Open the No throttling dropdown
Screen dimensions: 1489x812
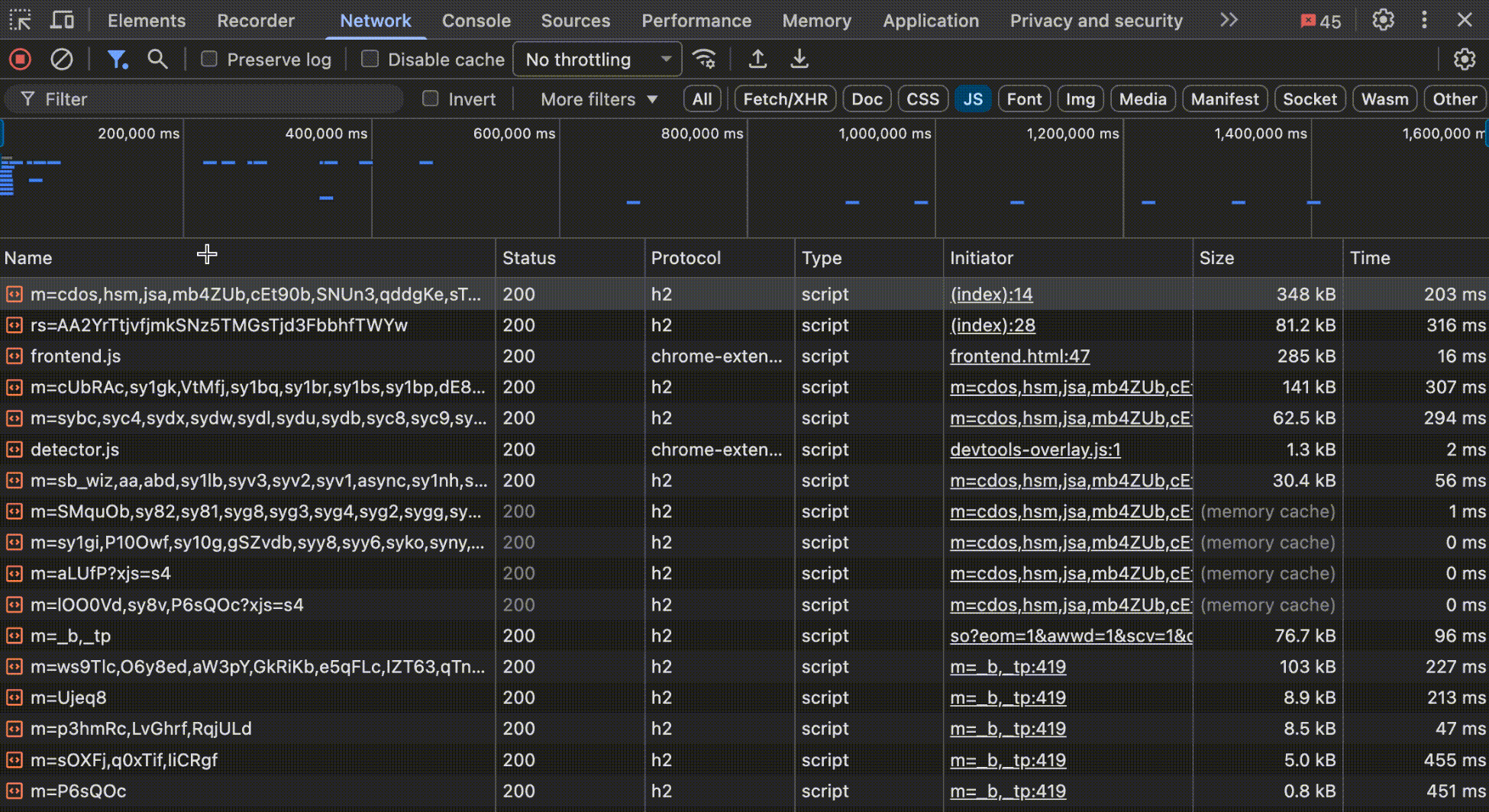[x=597, y=59]
